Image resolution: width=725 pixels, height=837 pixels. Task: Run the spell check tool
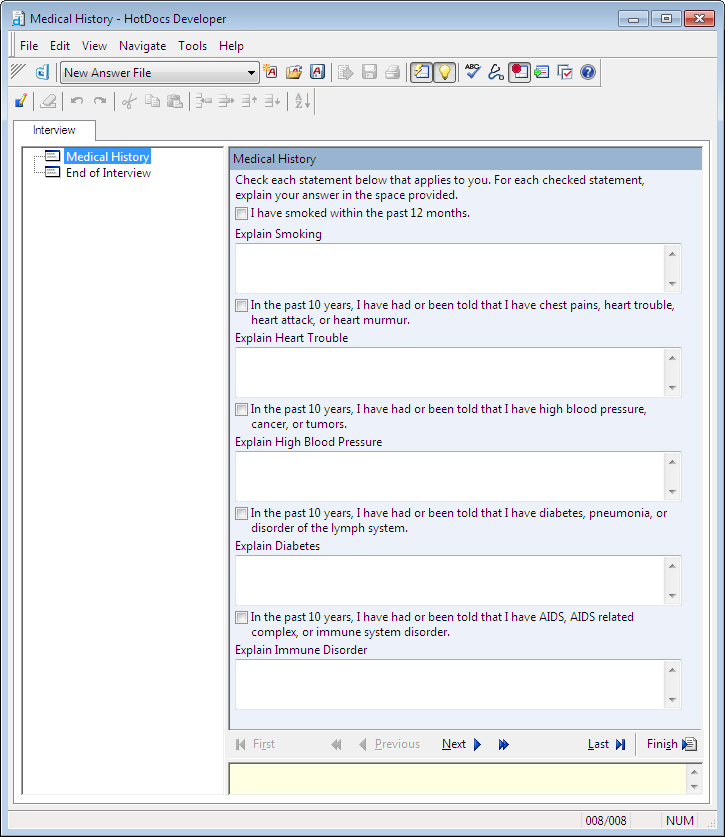pos(472,72)
